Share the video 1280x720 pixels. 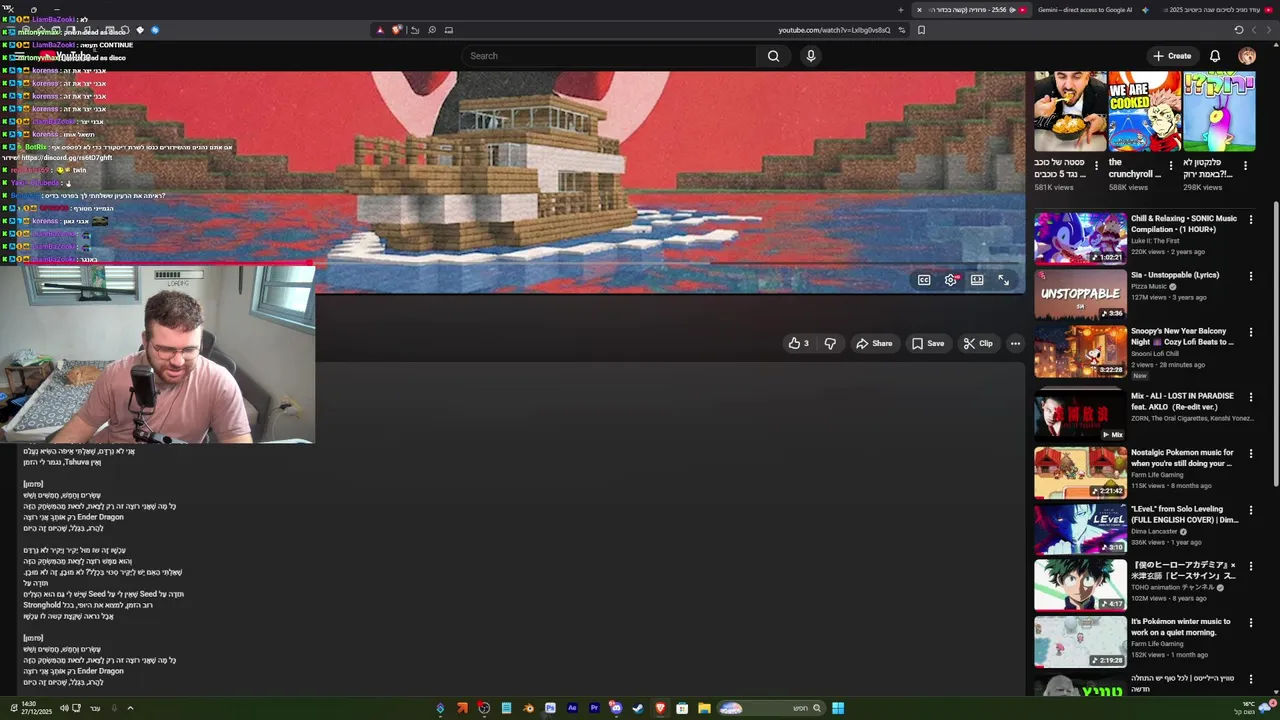[x=873, y=343]
